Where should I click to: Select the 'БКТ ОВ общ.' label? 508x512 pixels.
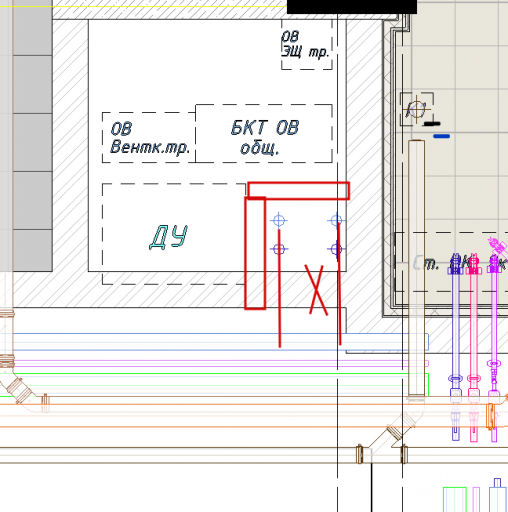265,137
